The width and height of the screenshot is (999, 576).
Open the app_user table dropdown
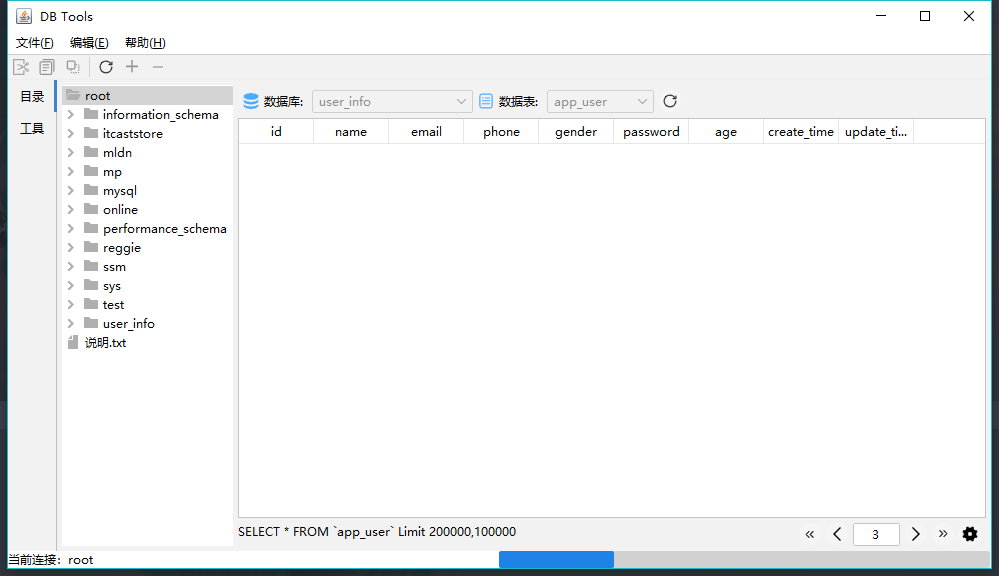(x=600, y=101)
